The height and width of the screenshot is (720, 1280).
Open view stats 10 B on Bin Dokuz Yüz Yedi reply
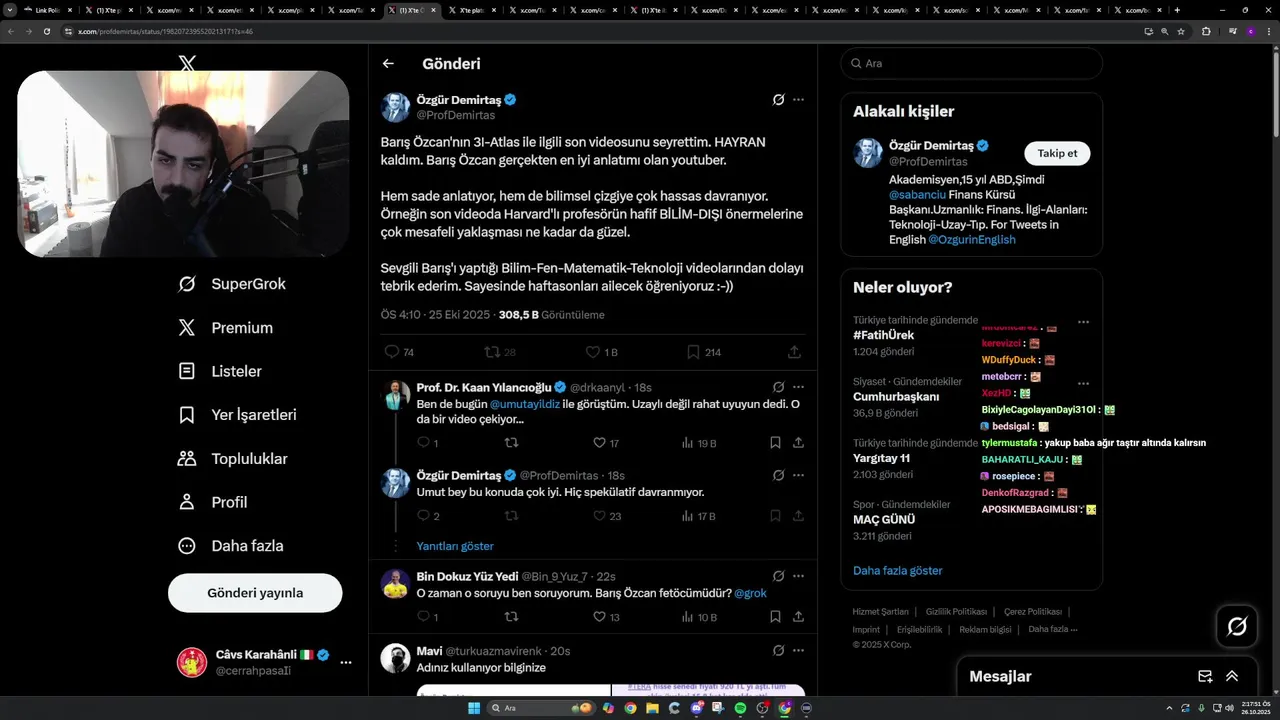(698, 617)
